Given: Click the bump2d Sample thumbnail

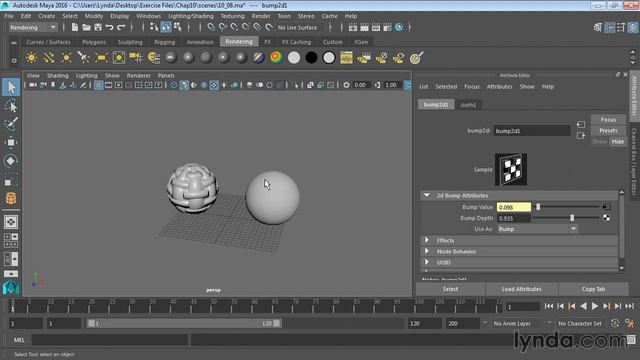Looking at the screenshot, I should pyautogui.click(x=511, y=169).
